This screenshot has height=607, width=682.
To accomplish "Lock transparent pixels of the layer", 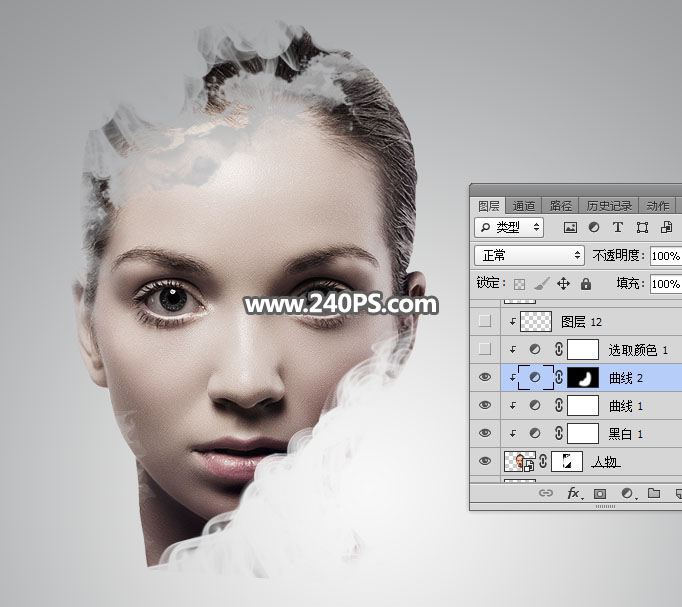I will 520,284.
